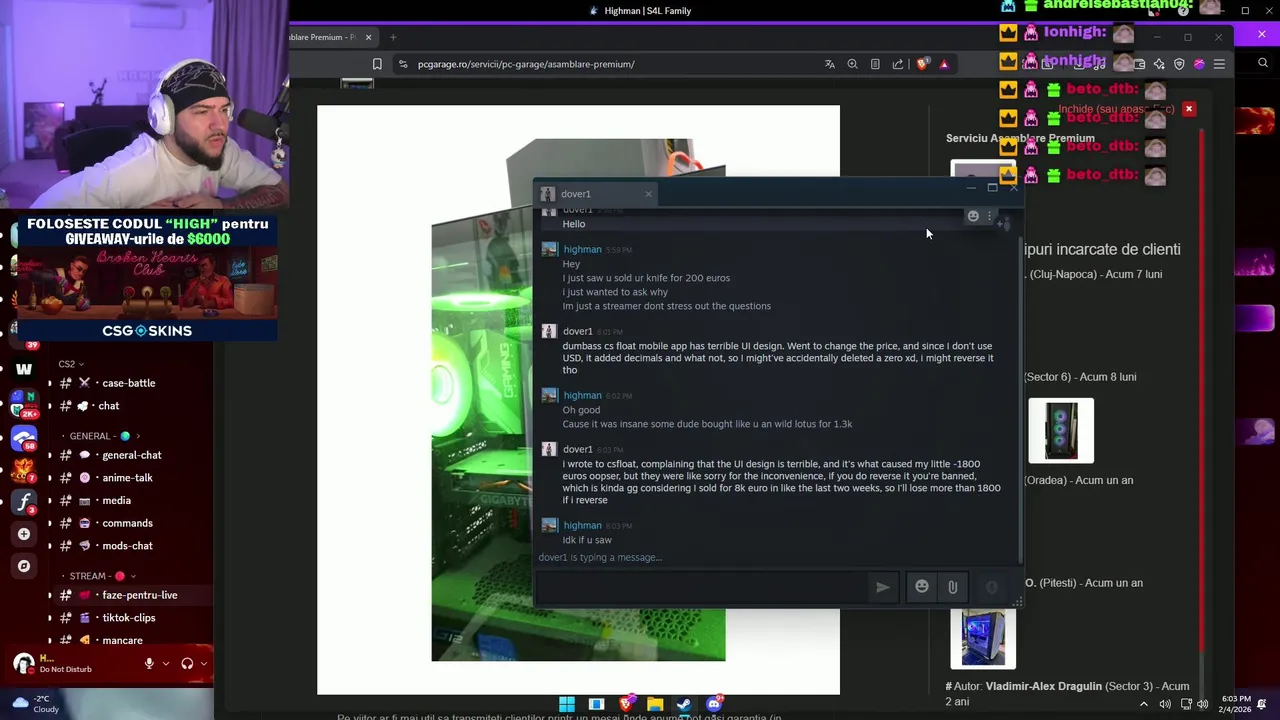Open Brave browser from taskbar

coord(626,704)
